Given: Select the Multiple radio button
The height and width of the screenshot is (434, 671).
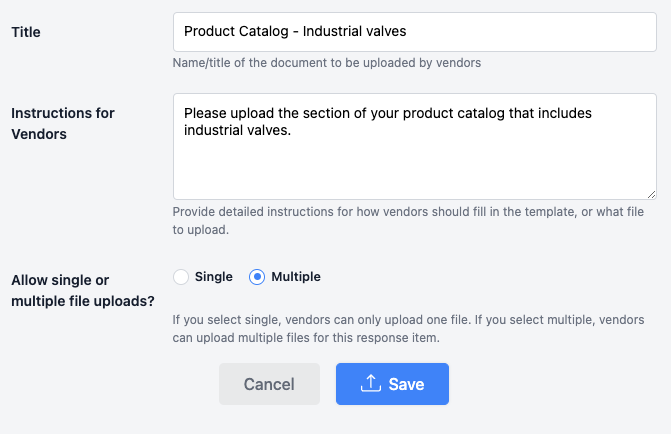Looking at the screenshot, I should (257, 277).
